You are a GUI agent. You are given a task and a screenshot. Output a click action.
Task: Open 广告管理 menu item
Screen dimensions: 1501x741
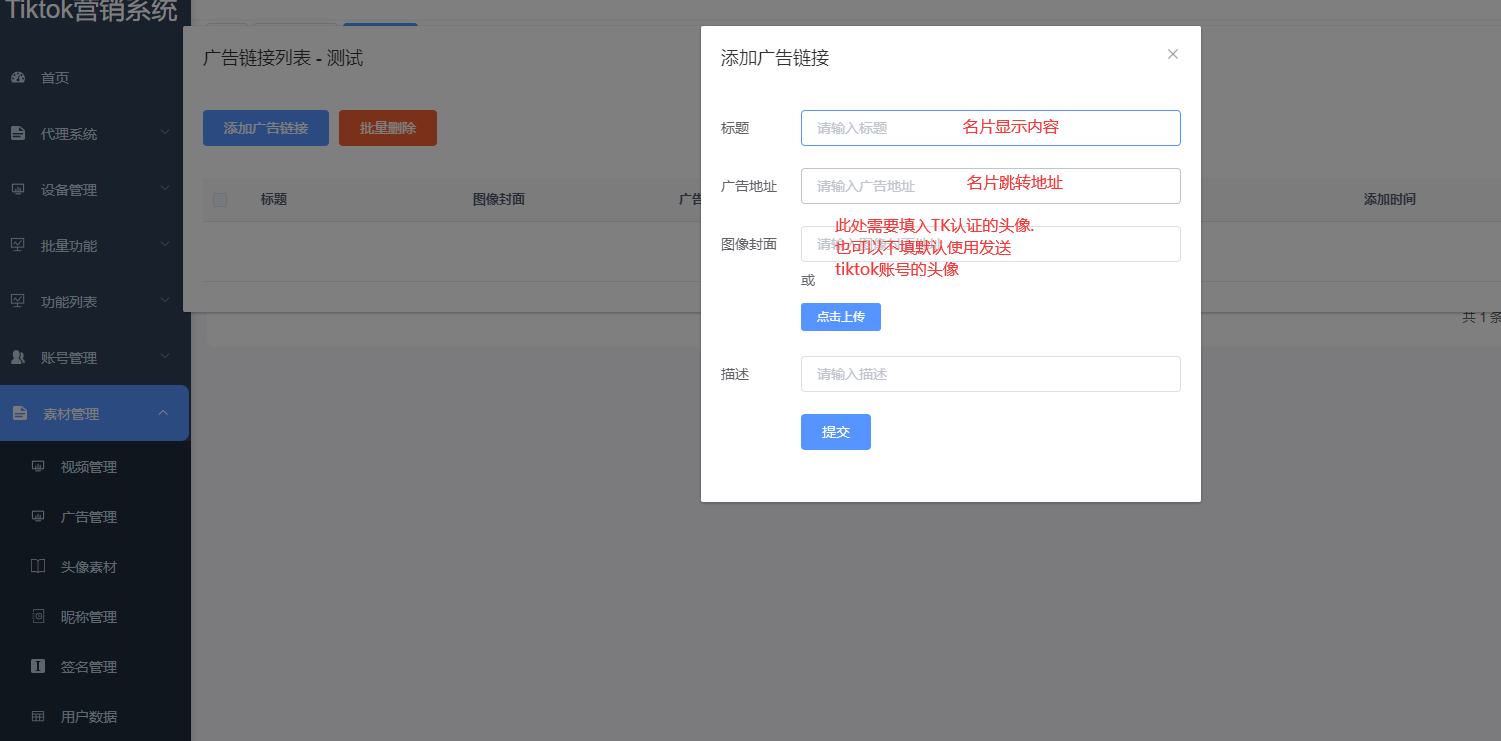[x=89, y=517]
